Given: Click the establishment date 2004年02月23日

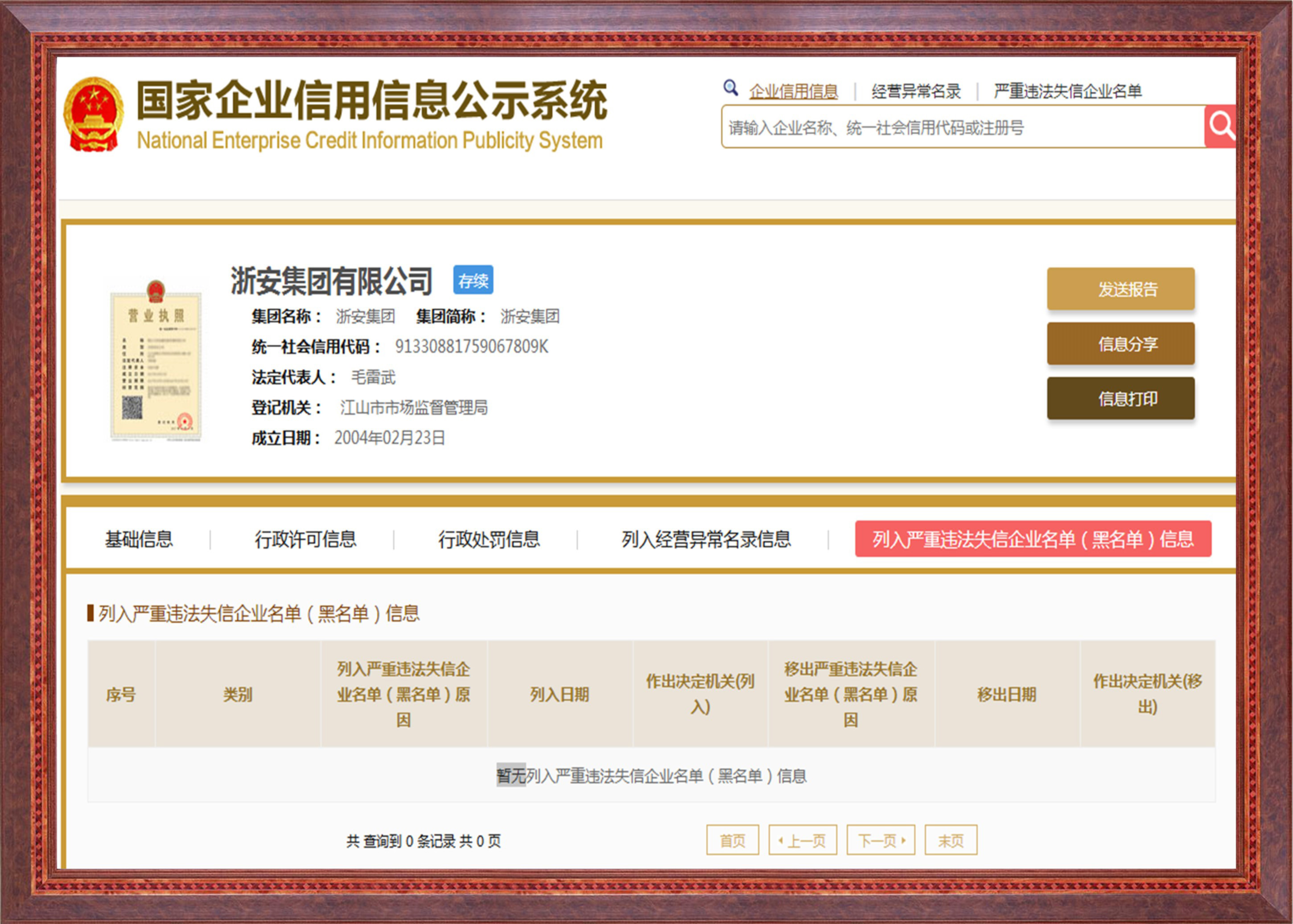Looking at the screenshot, I should (390, 437).
